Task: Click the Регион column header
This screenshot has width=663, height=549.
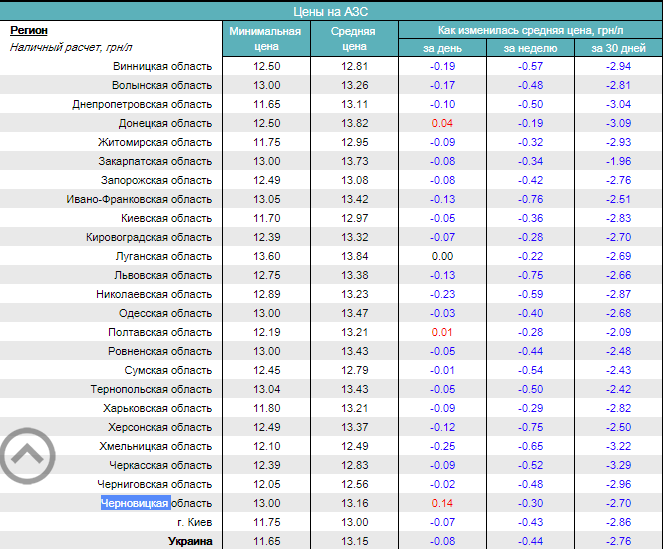Action: (29, 30)
